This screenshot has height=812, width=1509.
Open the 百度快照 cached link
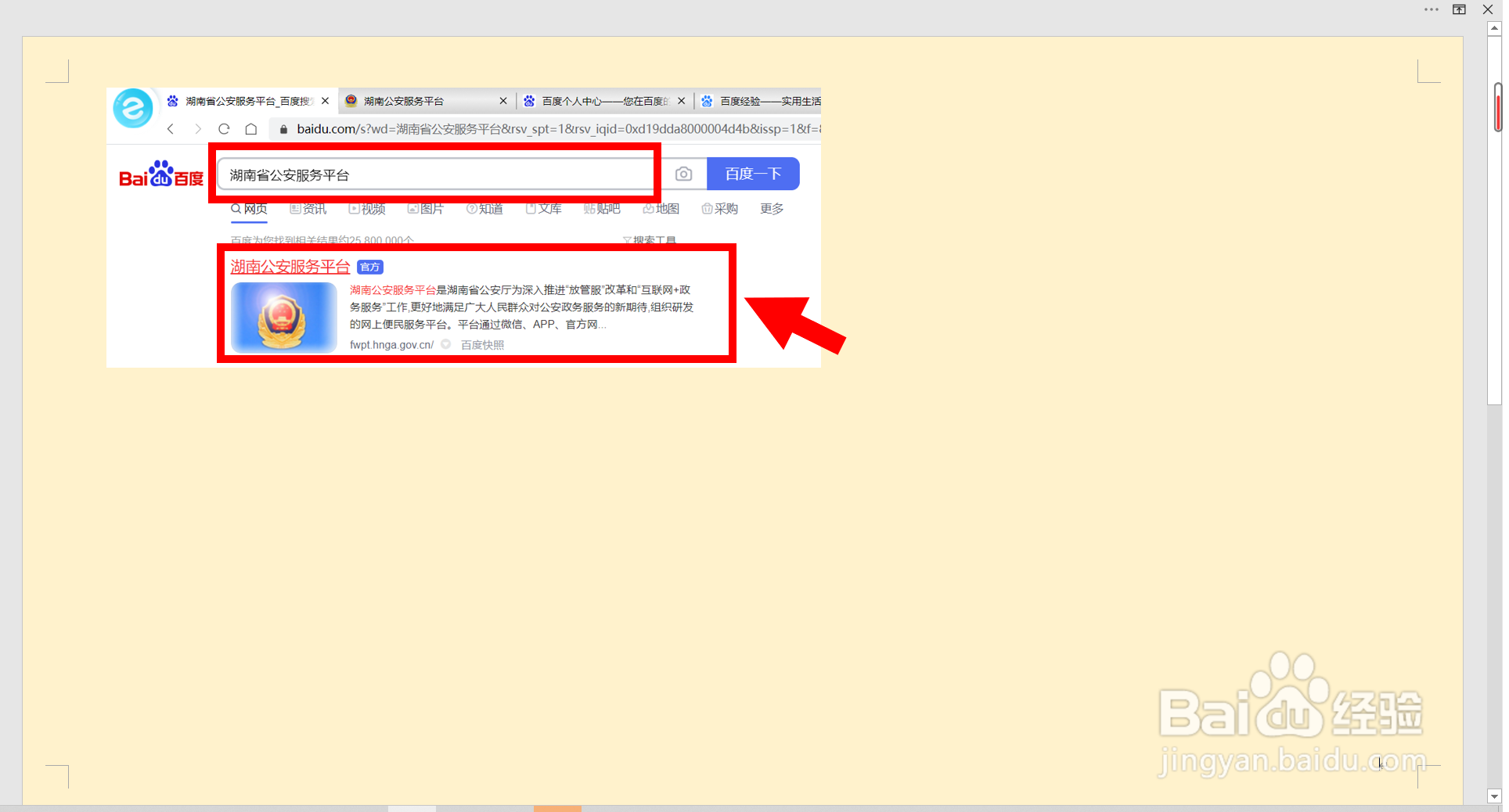[x=482, y=345]
